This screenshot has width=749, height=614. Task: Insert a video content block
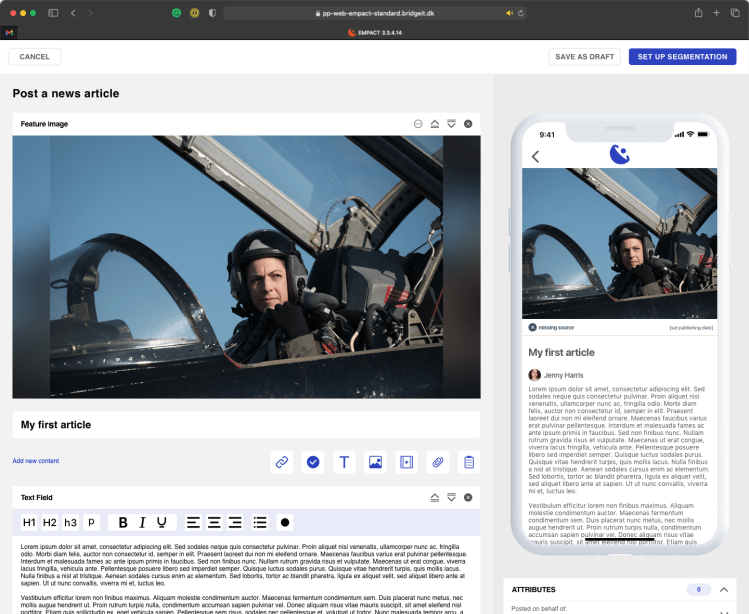(406, 462)
